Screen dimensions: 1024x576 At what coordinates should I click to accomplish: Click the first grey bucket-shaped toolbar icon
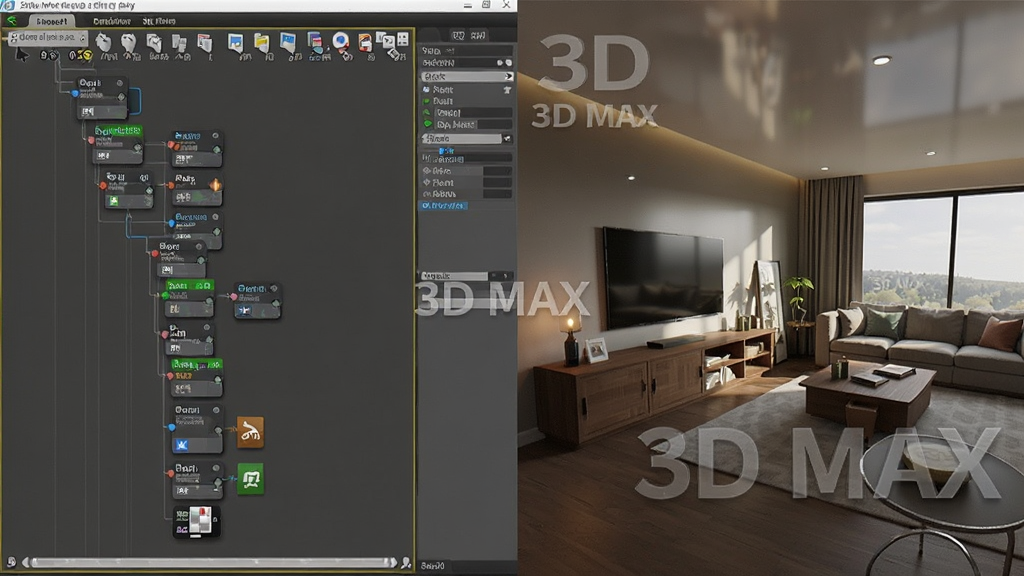tap(103, 43)
